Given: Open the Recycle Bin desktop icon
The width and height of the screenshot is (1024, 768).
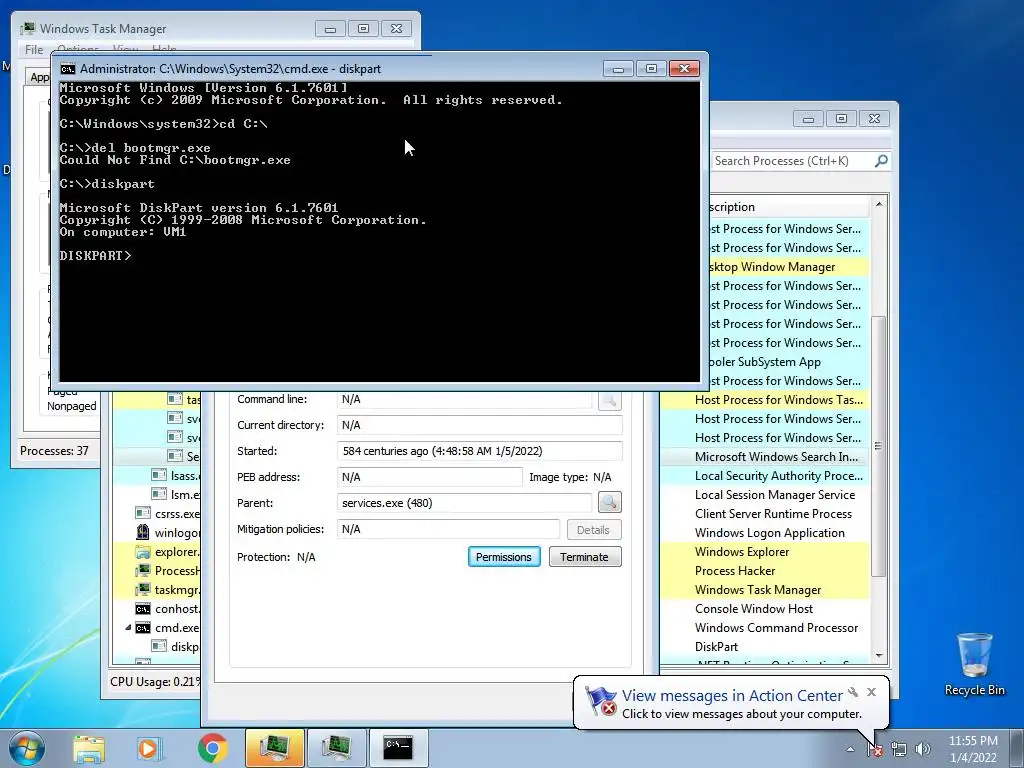Looking at the screenshot, I should (x=974, y=664).
